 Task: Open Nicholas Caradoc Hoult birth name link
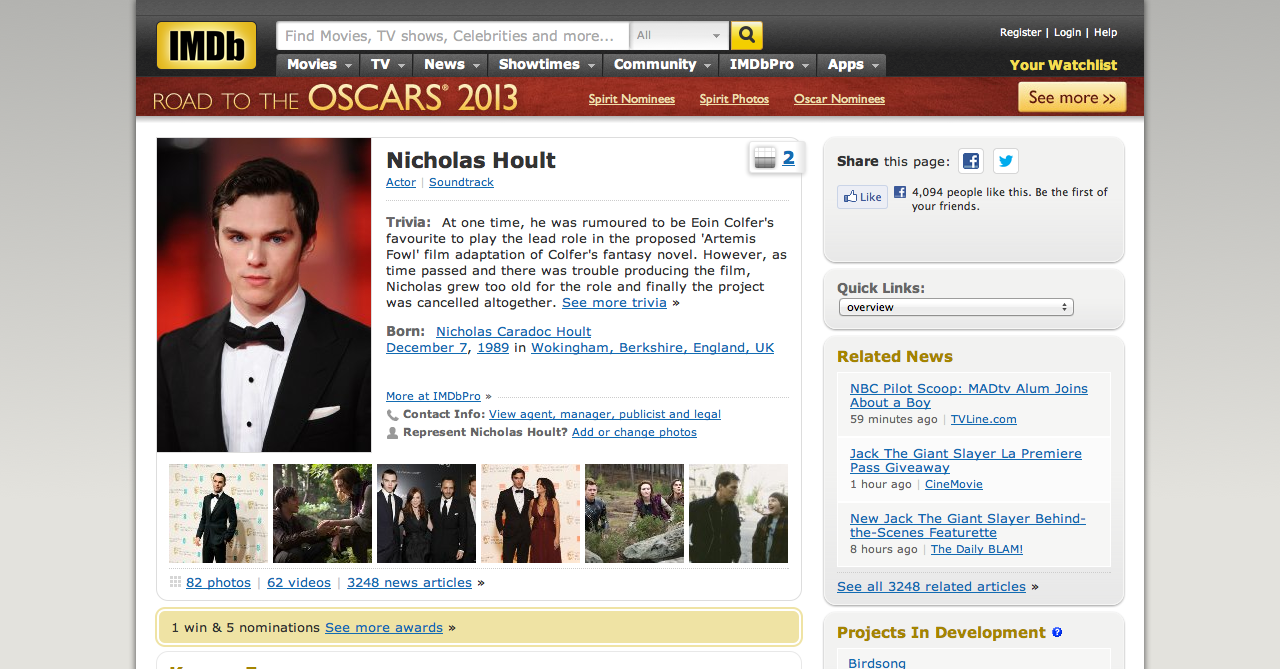513,331
